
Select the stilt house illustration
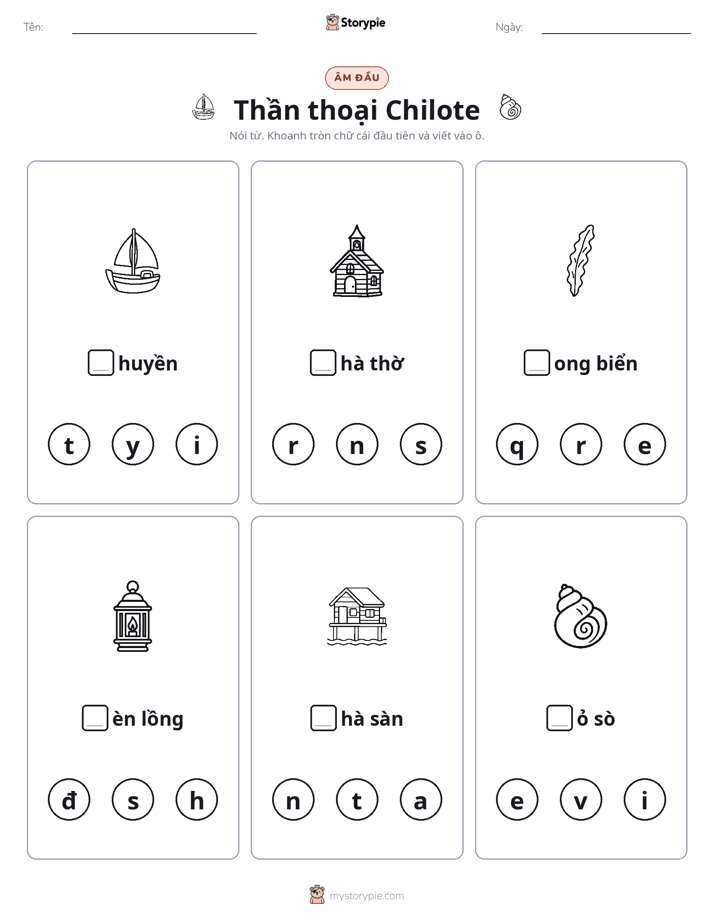[357, 616]
